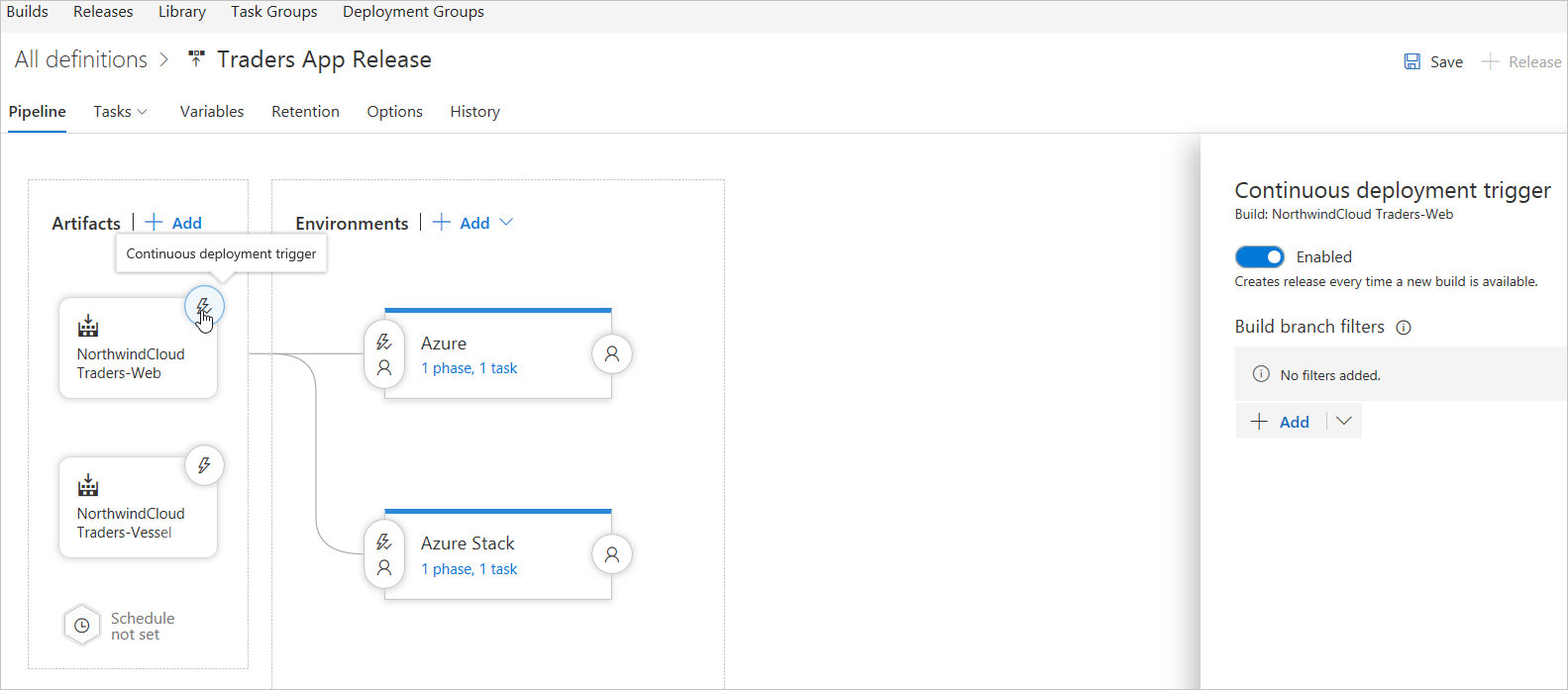
Task: Open post-deployment approvers for Azure Stack environment
Action: (612, 554)
